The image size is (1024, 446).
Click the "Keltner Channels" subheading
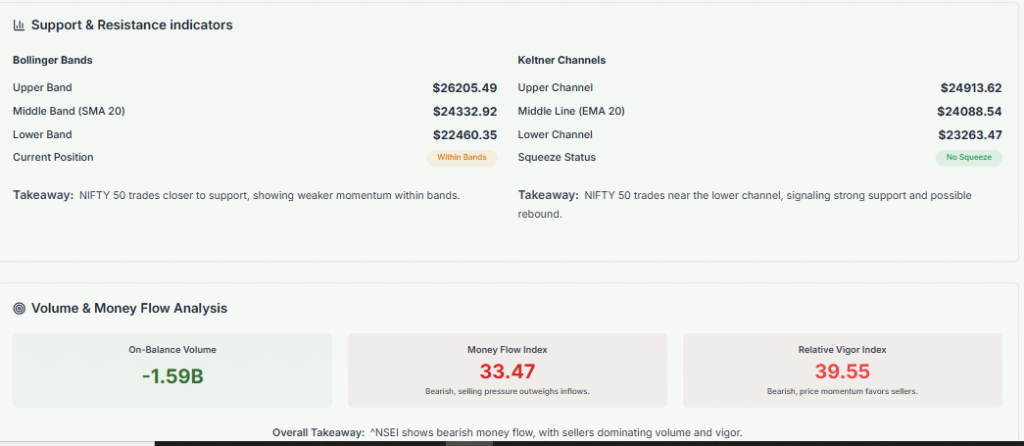[561, 60]
